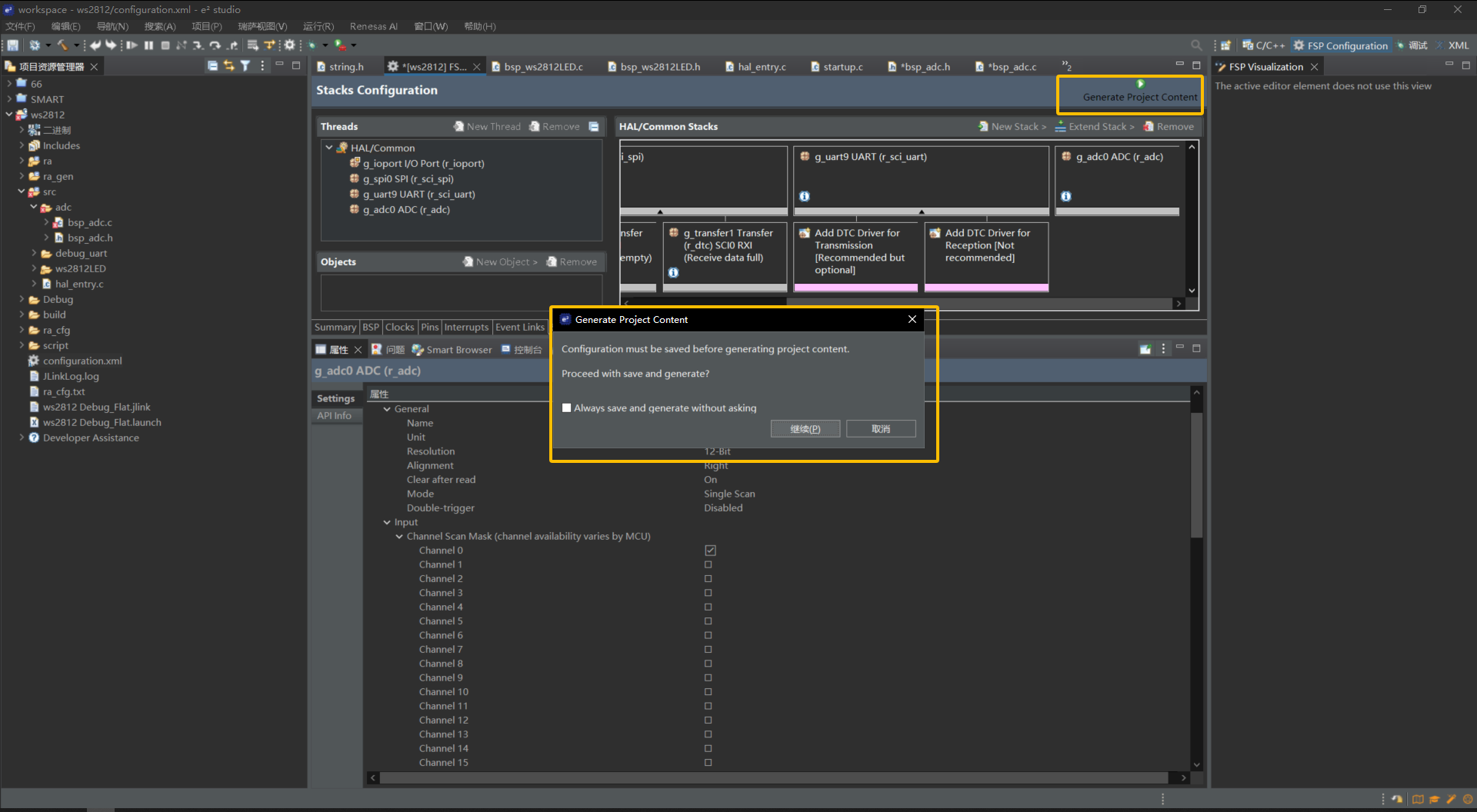Collapse Channel Scan Mask group
Screen dimensions: 1477x812
(x=399, y=537)
